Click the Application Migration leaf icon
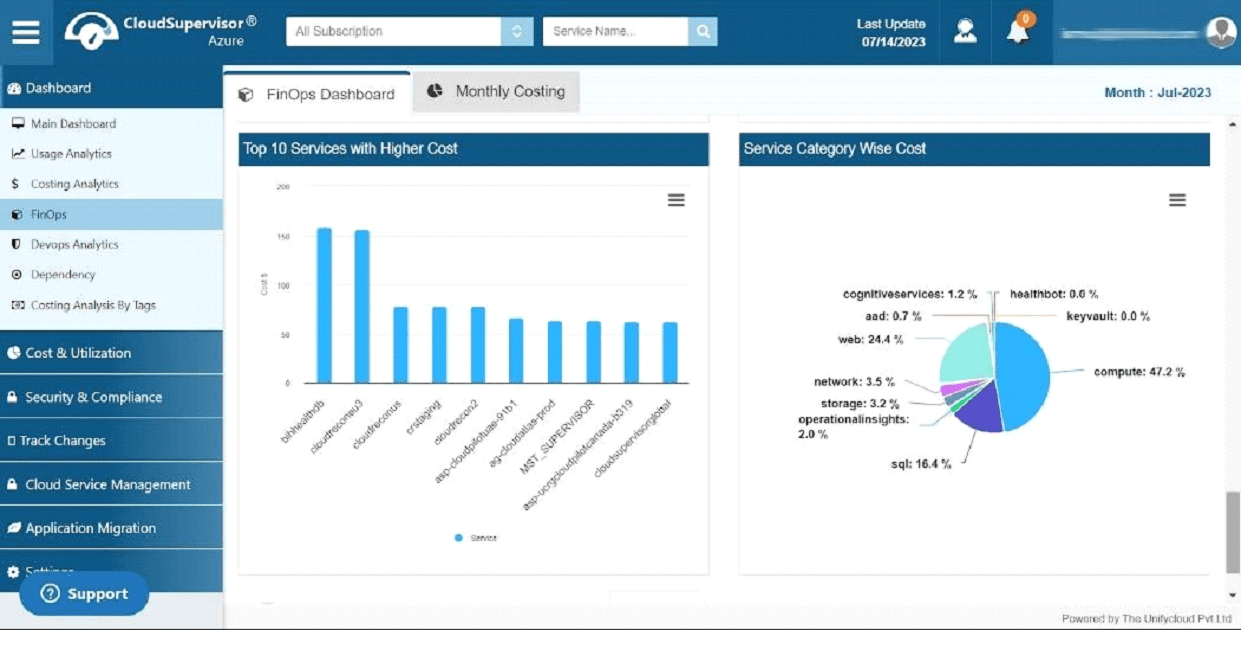This screenshot has width=1241, height=648. click(14, 528)
